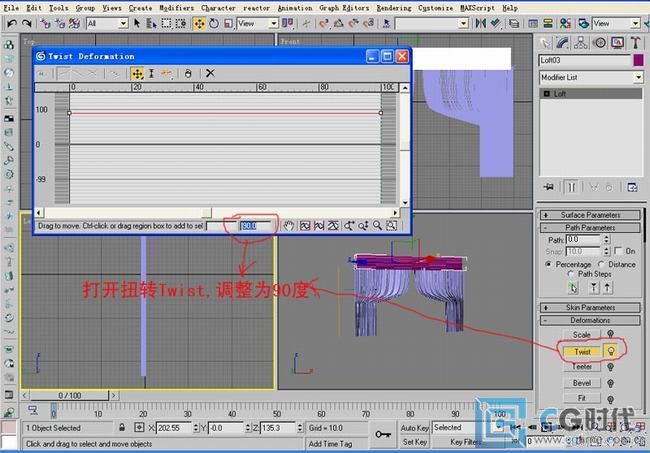Click the Undo arrow icon
The height and width of the screenshot is (453, 650).
click(12, 24)
